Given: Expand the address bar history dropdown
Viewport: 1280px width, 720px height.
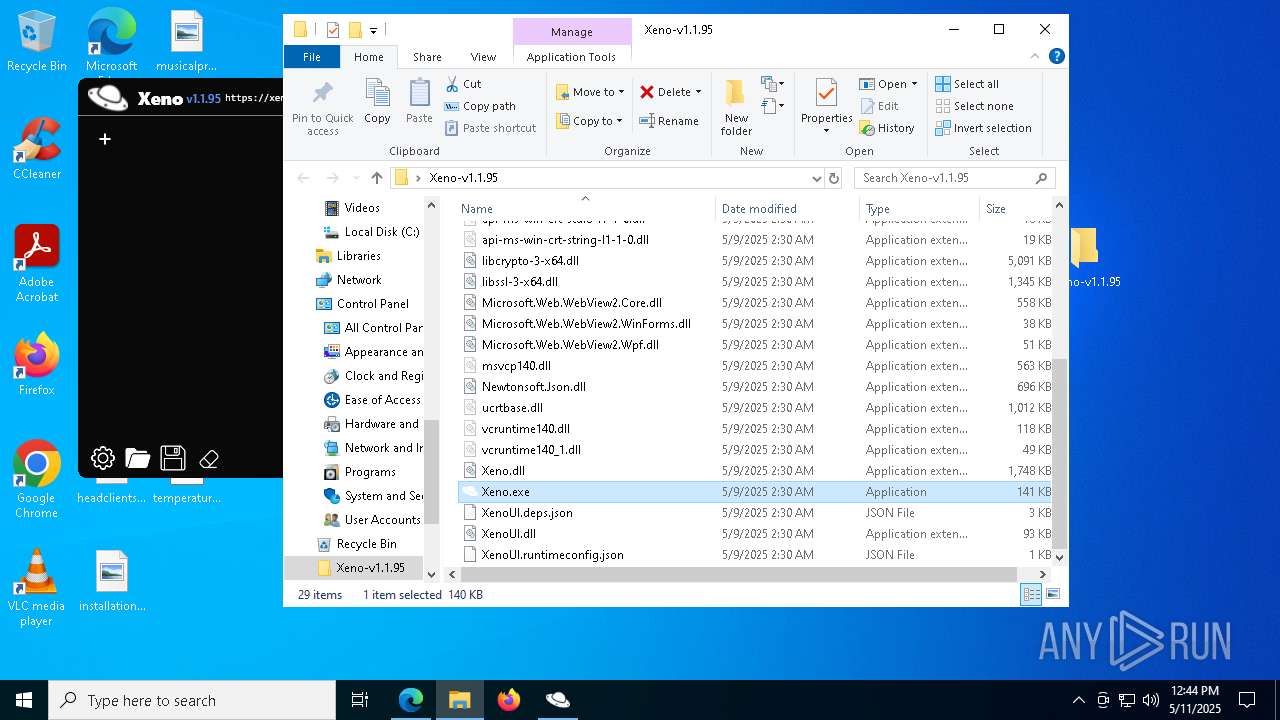Looking at the screenshot, I should click(x=818, y=178).
